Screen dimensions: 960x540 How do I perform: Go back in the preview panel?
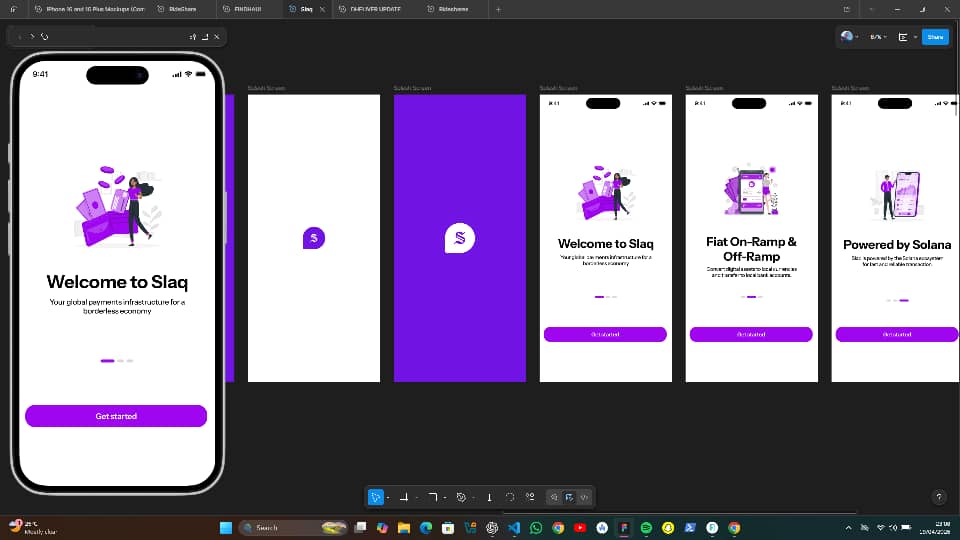tap(20, 37)
